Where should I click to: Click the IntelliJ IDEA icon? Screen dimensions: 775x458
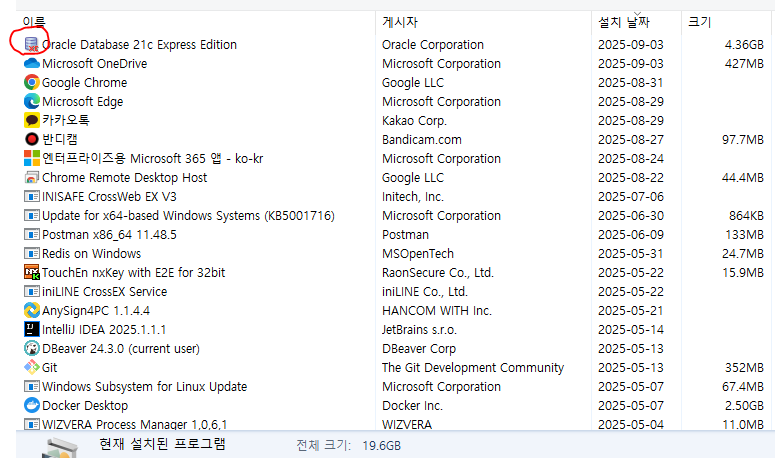(x=32, y=329)
